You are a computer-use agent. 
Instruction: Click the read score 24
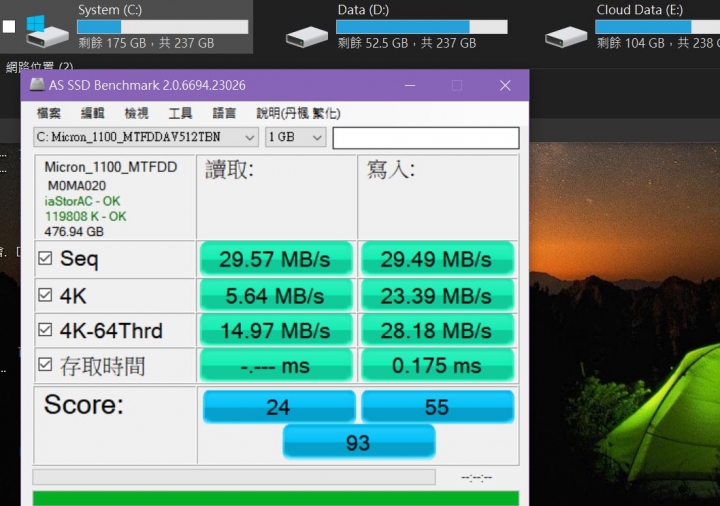(x=279, y=406)
